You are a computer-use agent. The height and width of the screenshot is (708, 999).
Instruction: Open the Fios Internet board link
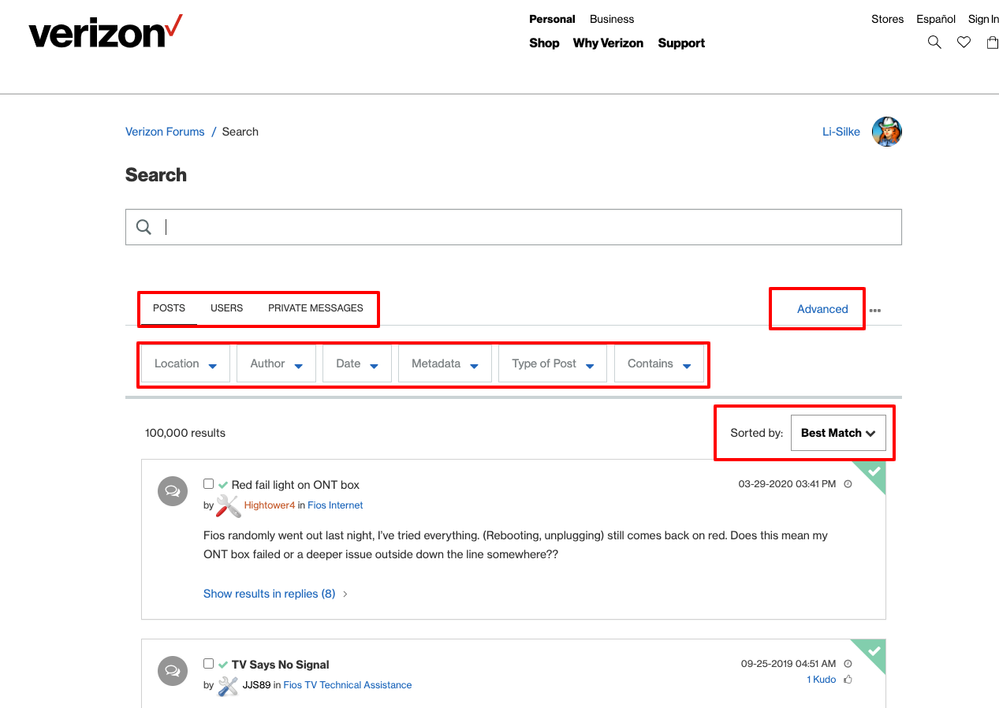(x=335, y=505)
